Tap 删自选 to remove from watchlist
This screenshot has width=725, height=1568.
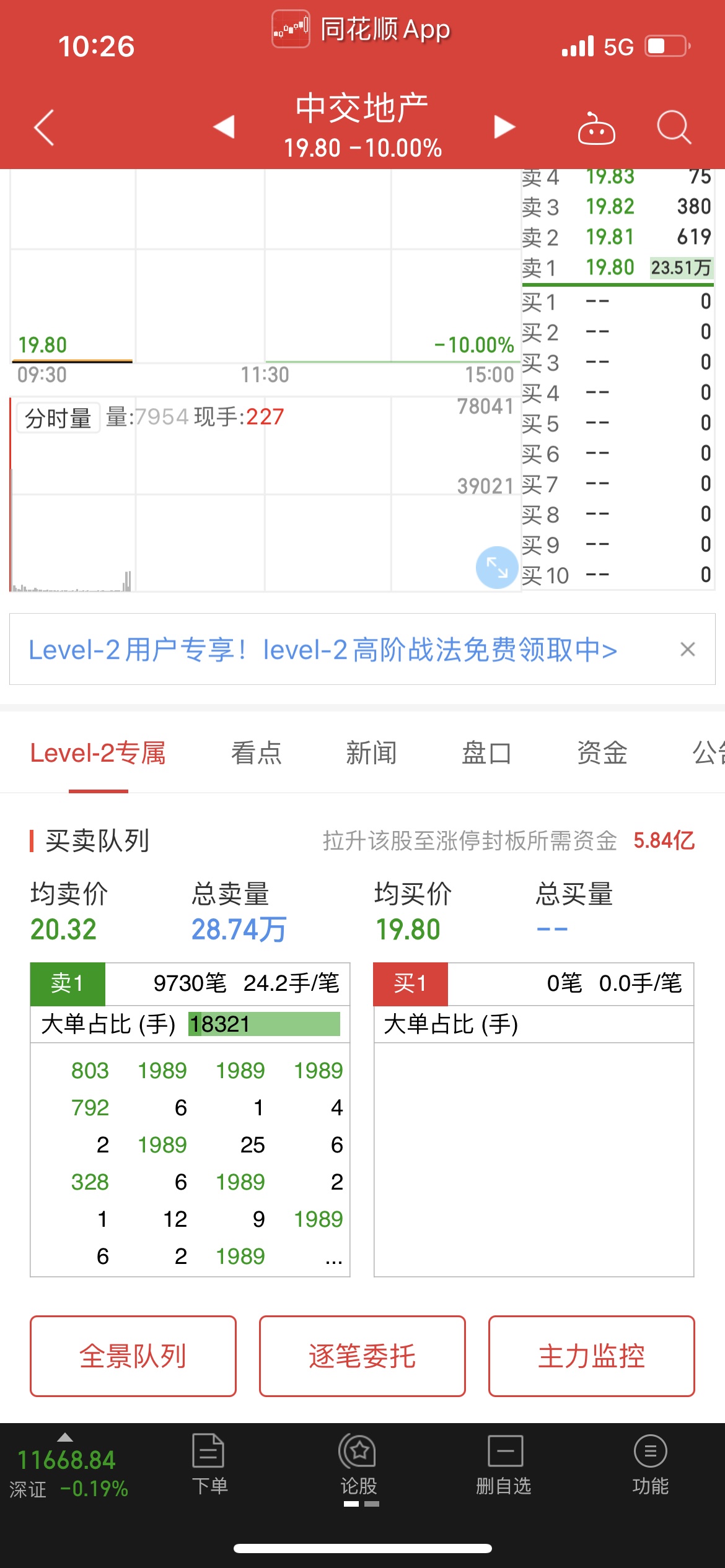[504, 1464]
